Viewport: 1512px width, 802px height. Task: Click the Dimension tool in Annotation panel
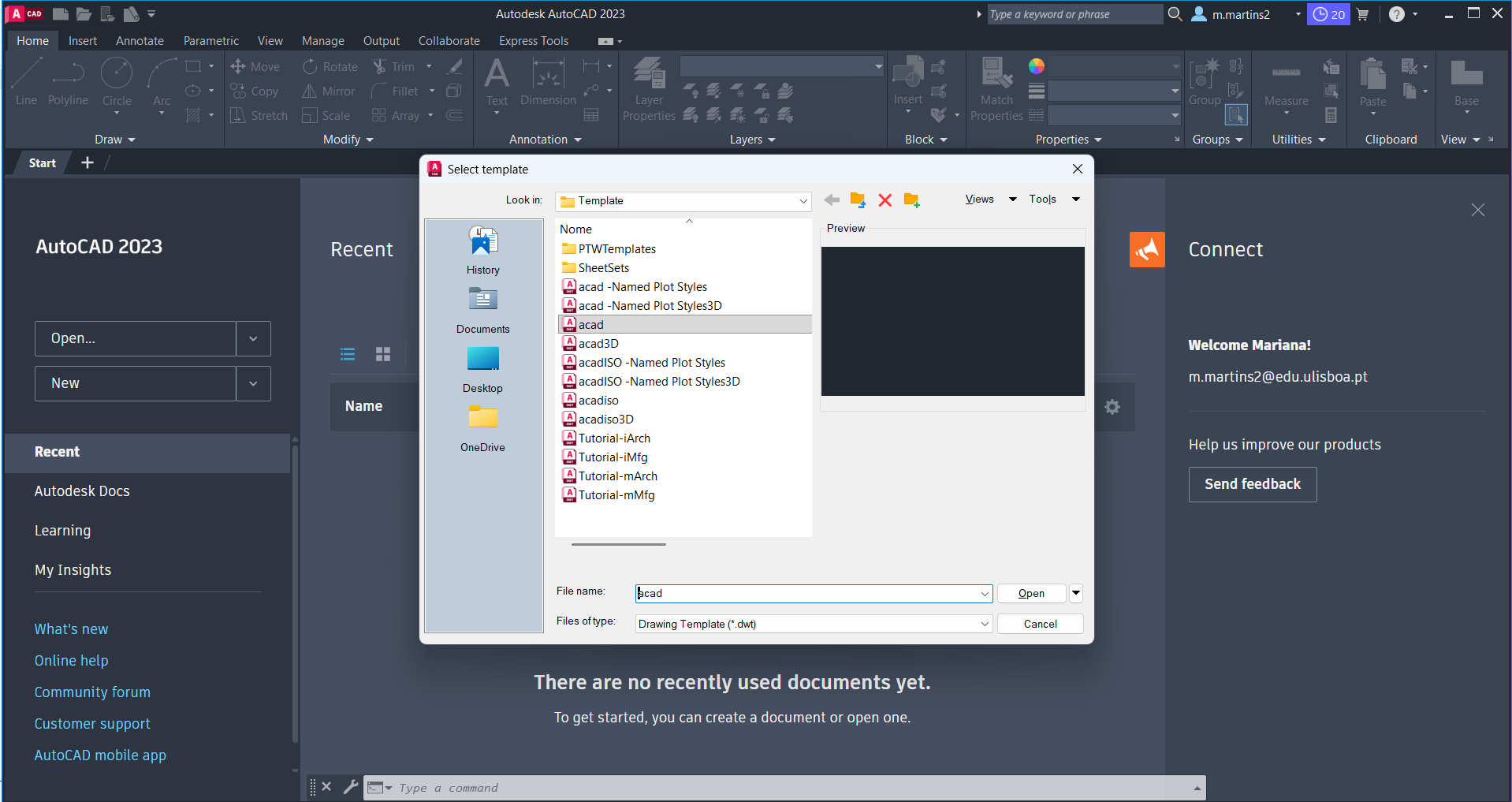pos(548,83)
